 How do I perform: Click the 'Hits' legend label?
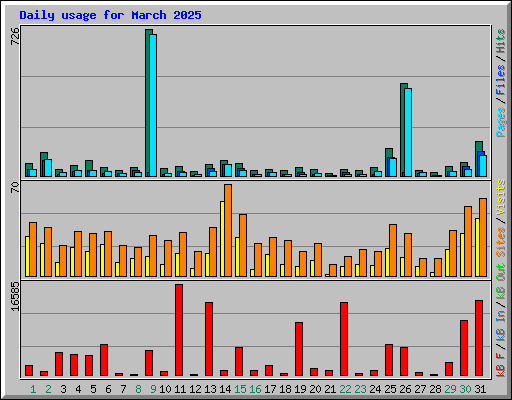[x=501, y=41]
